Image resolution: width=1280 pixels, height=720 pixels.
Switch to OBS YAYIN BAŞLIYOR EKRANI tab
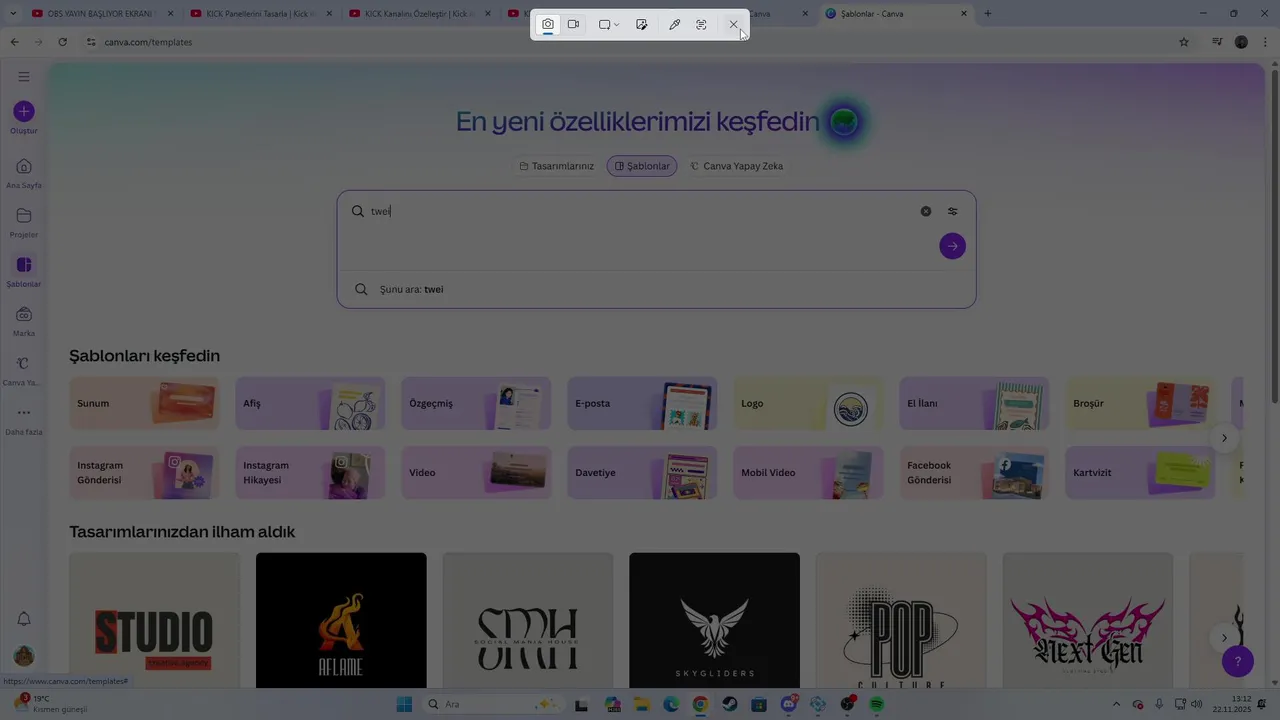[x=100, y=14]
